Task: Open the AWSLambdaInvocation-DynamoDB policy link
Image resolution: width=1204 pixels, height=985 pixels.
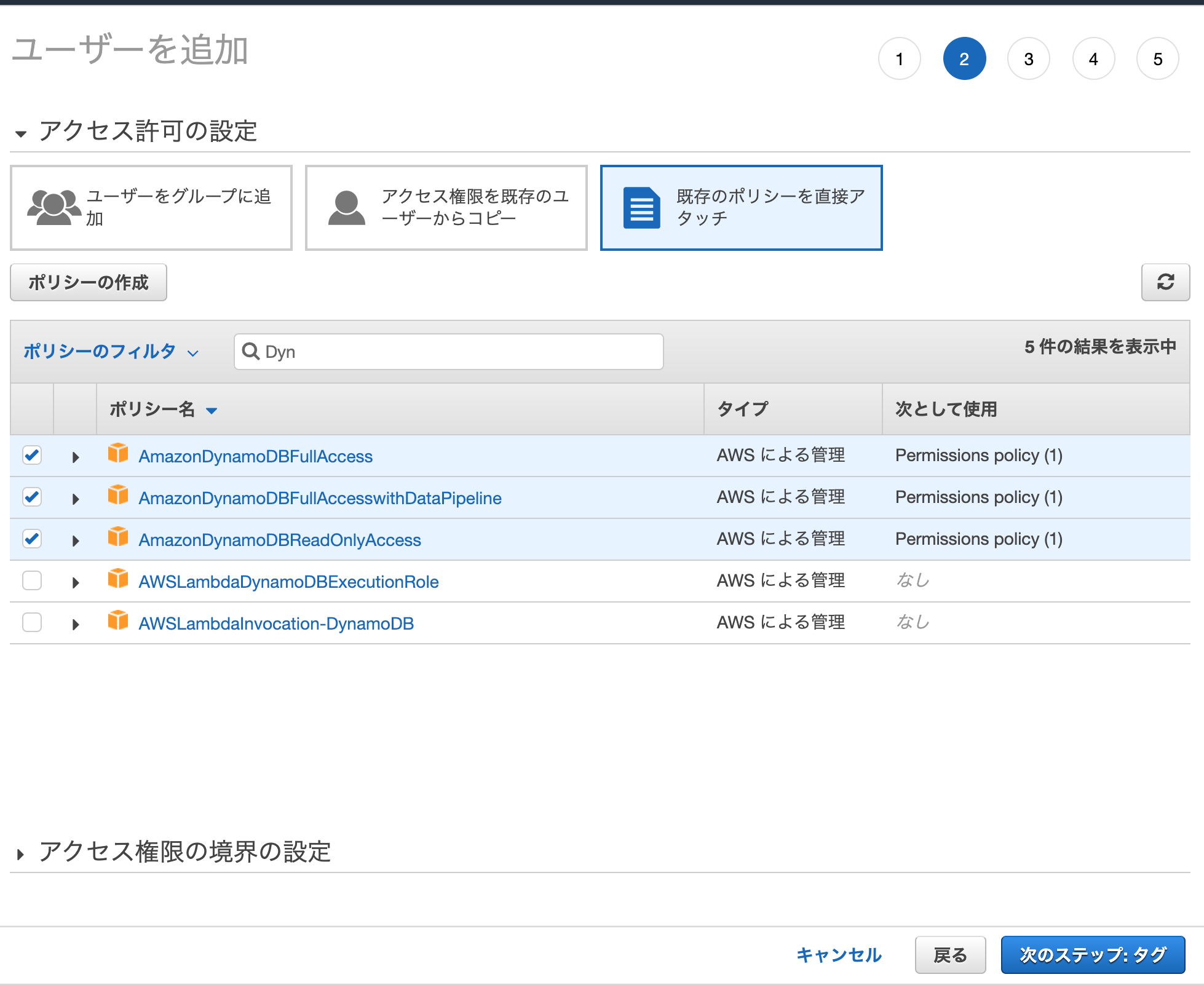Action: pyautogui.click(x=276, y=623)
